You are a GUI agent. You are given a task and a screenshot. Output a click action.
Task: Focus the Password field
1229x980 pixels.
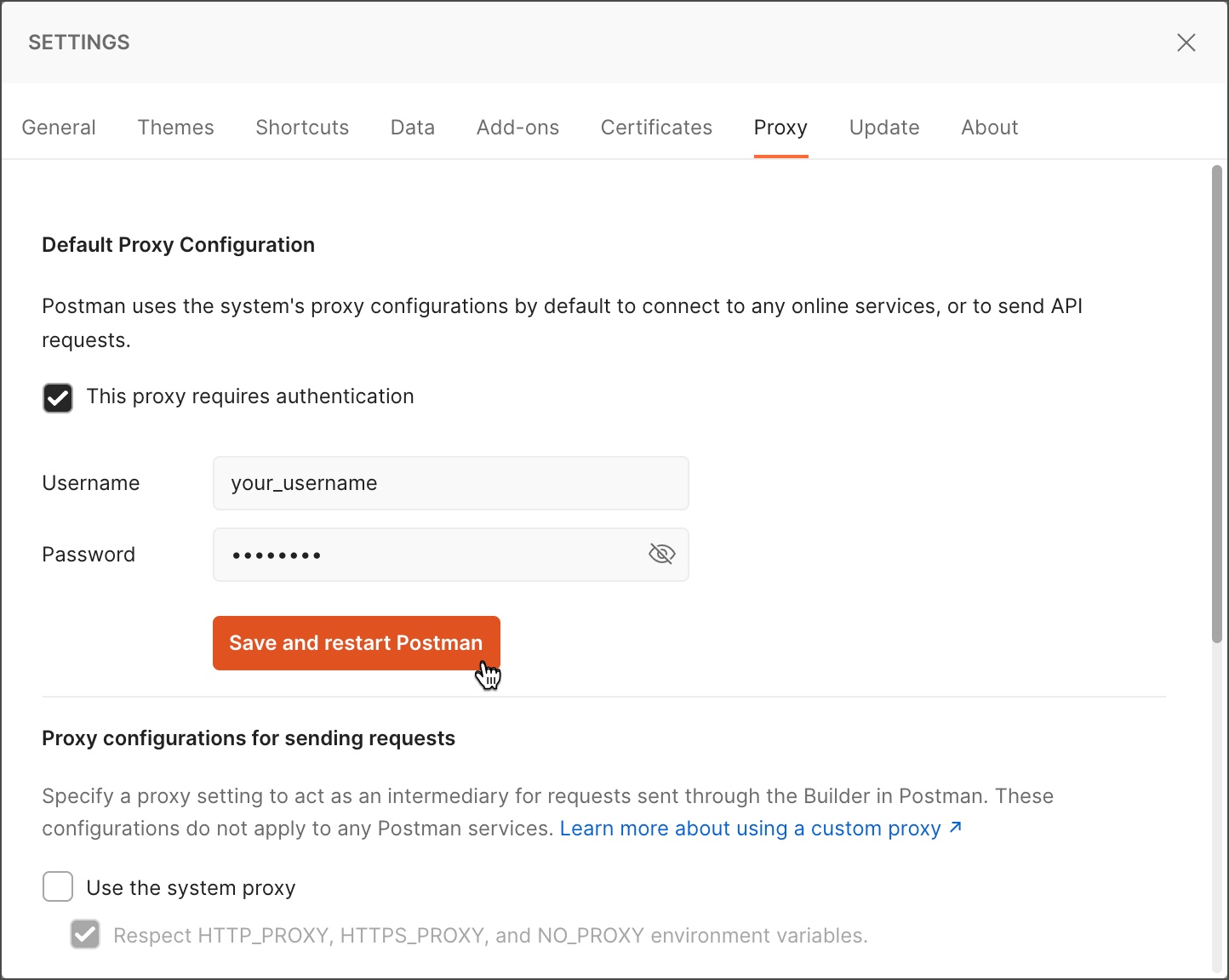(x=426, y=554)
